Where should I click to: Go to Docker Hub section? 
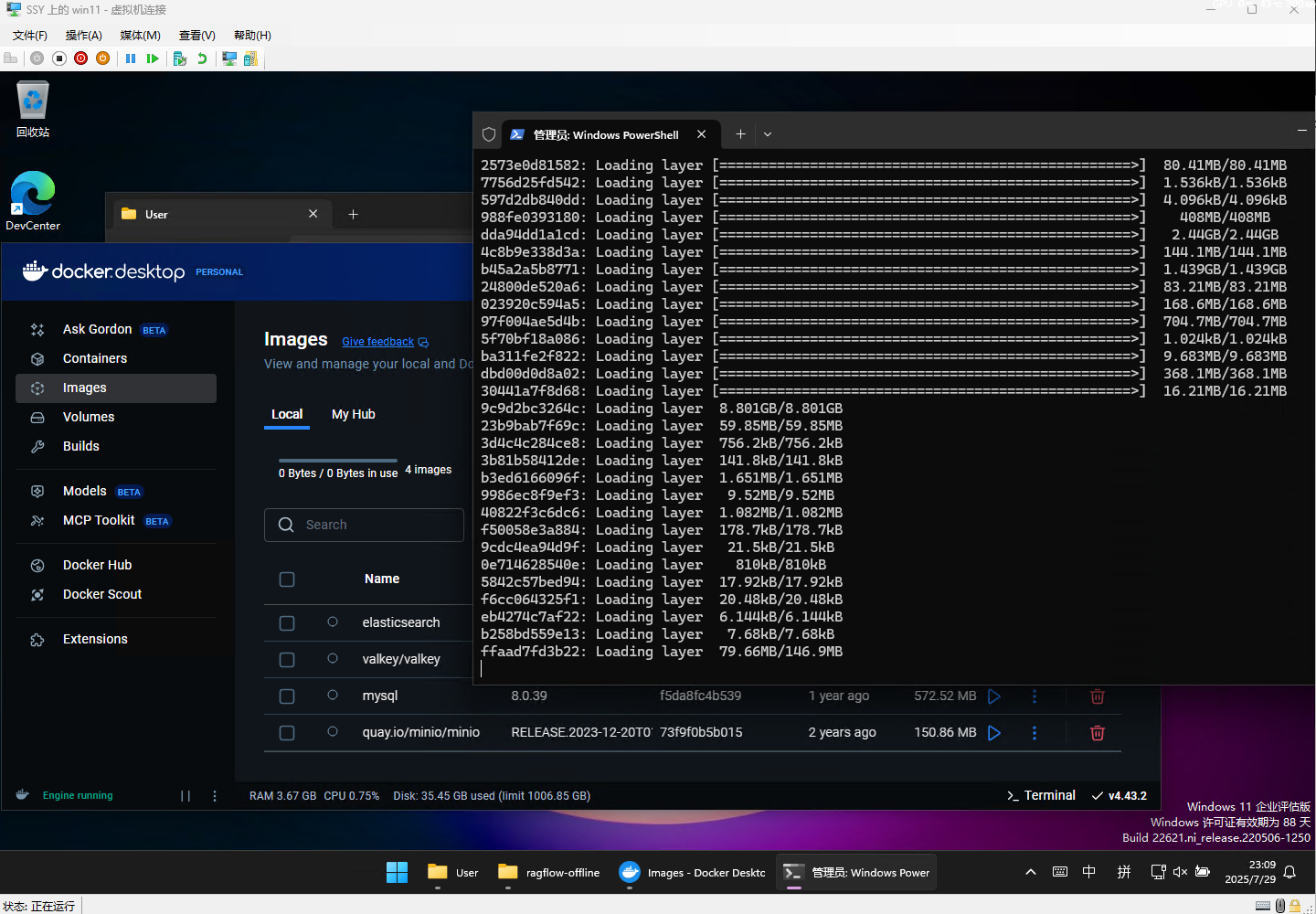(x=115, y=565)
